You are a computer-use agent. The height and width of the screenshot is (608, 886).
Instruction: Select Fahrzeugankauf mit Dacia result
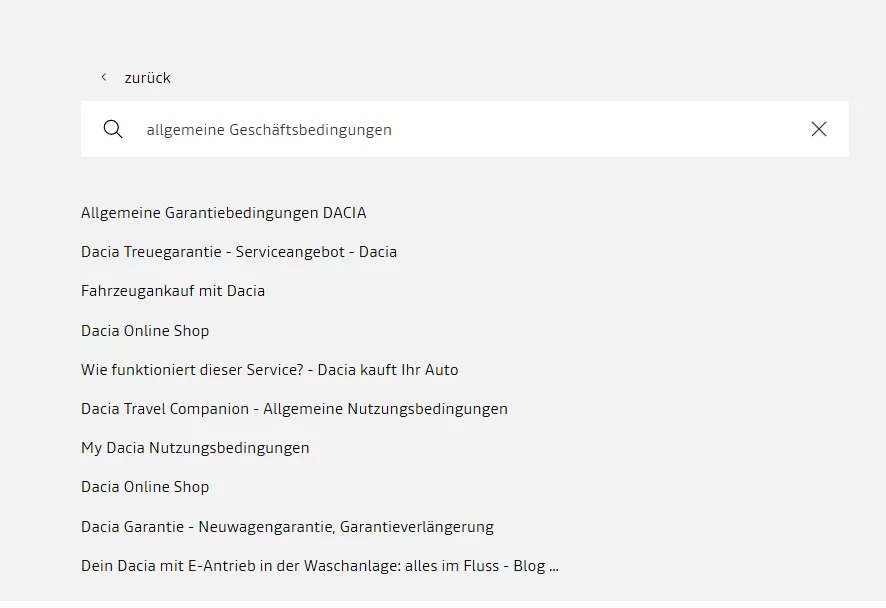coord(173,291)
